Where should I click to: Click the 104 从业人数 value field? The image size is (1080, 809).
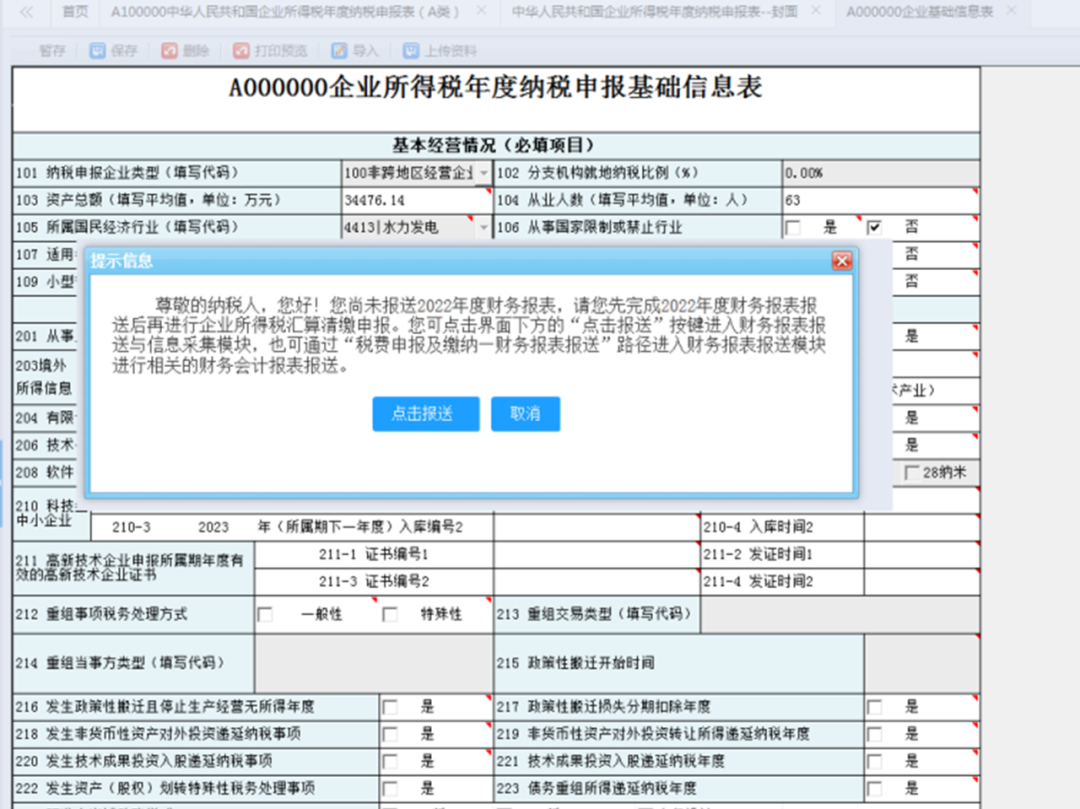(x=881, y=200)
